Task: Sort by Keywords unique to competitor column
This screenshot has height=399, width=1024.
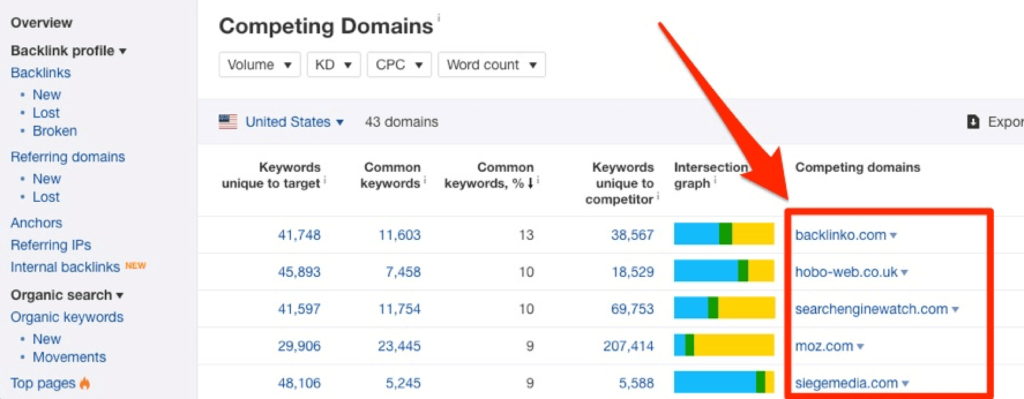Action: [620, 184]
